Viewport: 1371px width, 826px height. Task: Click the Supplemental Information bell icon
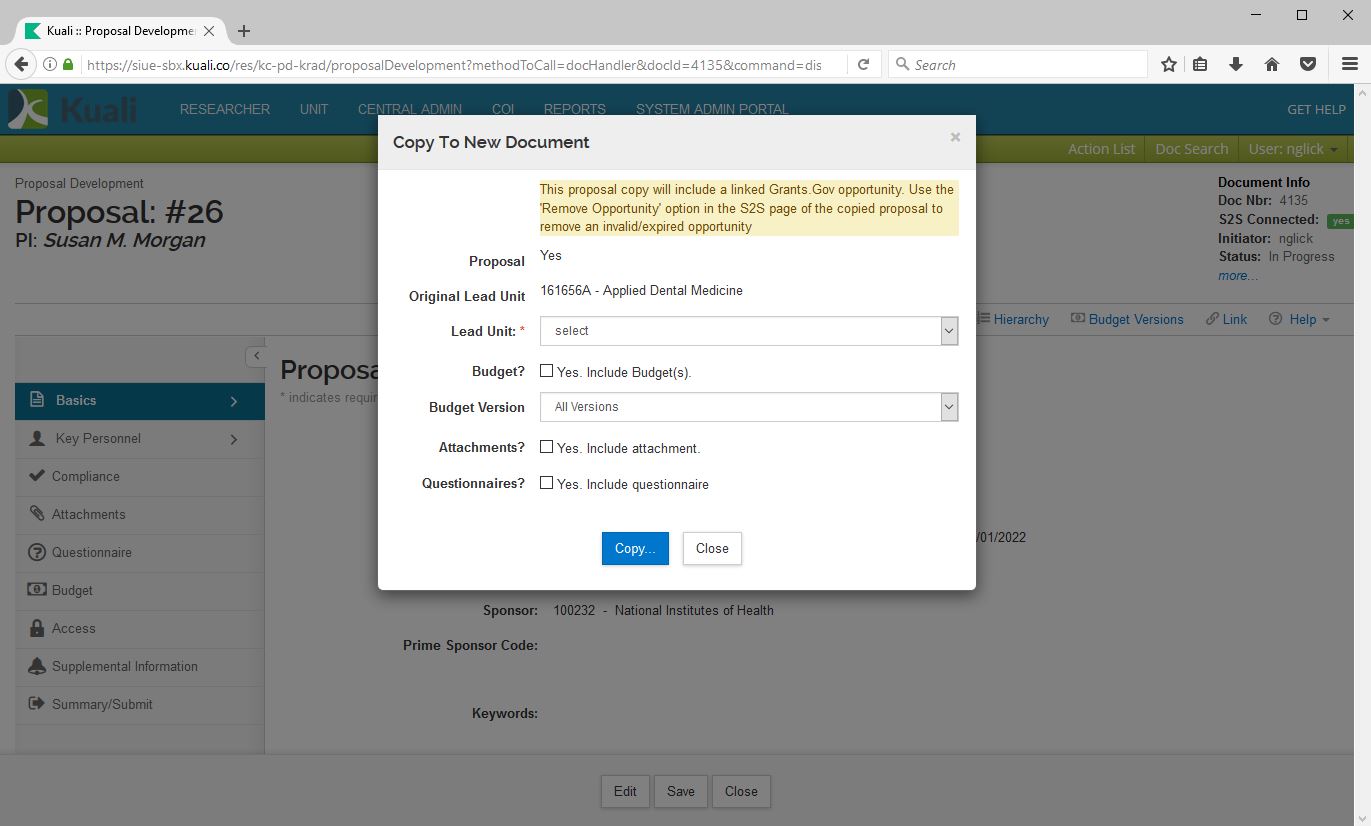(37, 666)
